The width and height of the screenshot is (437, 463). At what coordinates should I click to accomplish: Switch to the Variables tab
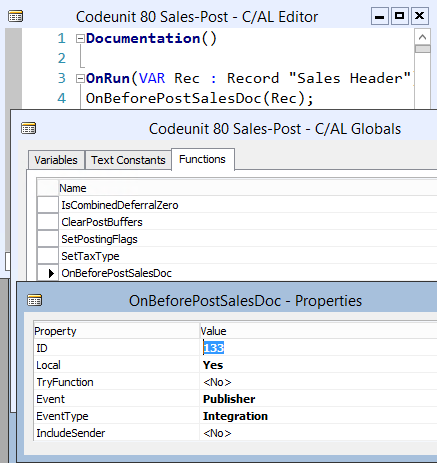pos(56,160)
